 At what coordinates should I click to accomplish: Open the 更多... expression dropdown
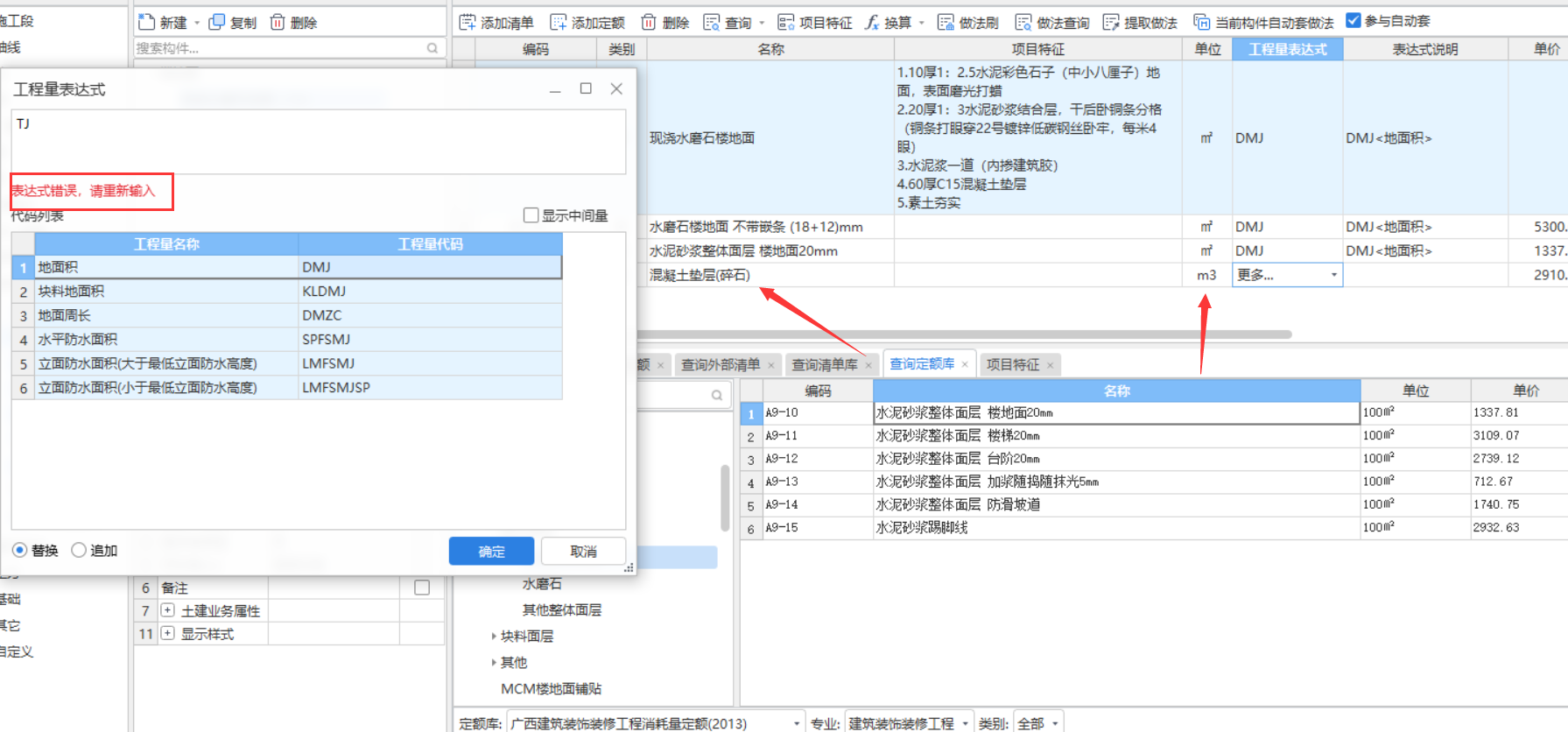point(1334,275)
